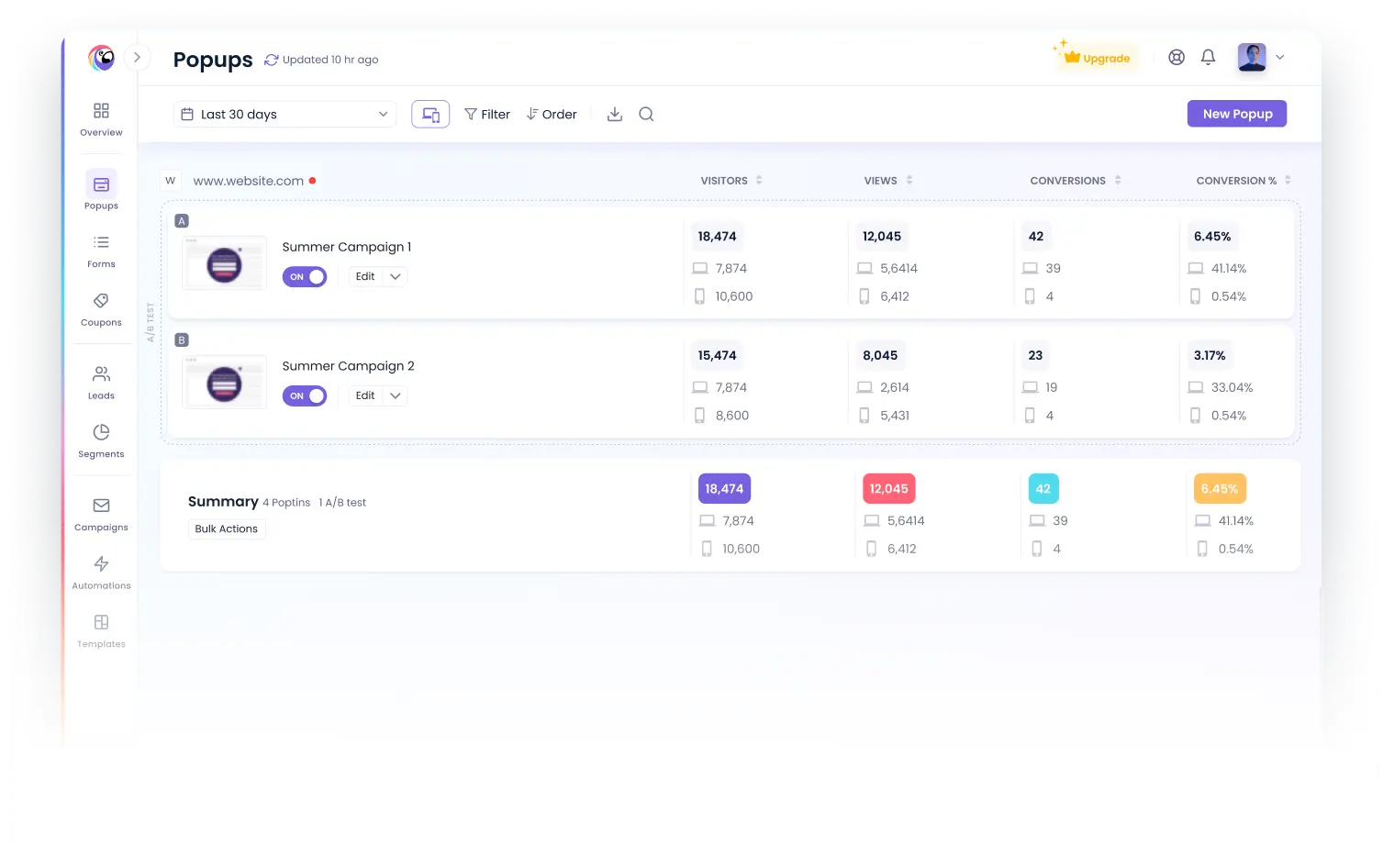The image size is (1383, 868).
Task: Open the Order sorting options
Action: (x=552, y=114)
